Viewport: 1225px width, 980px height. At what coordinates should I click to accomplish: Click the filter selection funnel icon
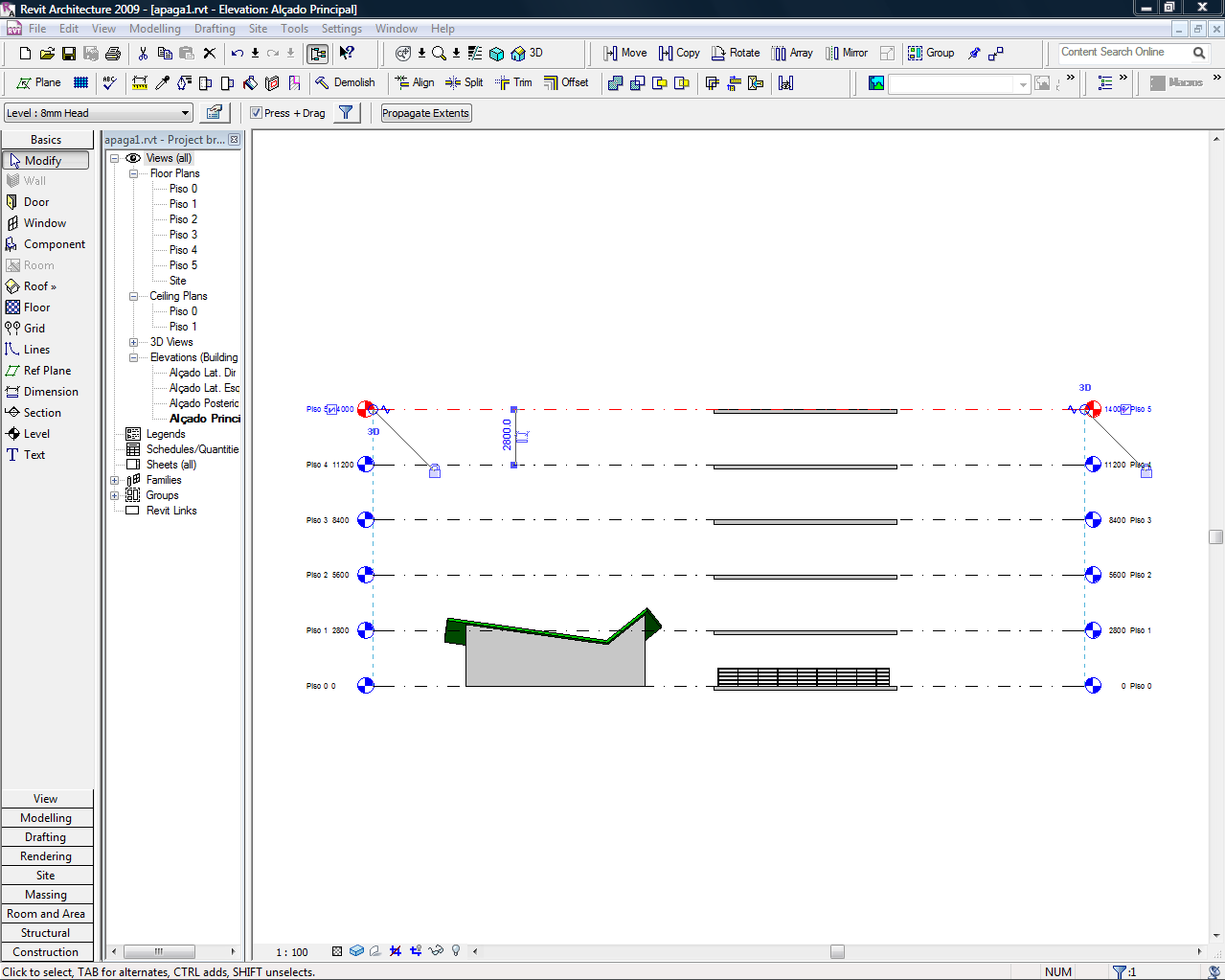click(x=346, y=113)
